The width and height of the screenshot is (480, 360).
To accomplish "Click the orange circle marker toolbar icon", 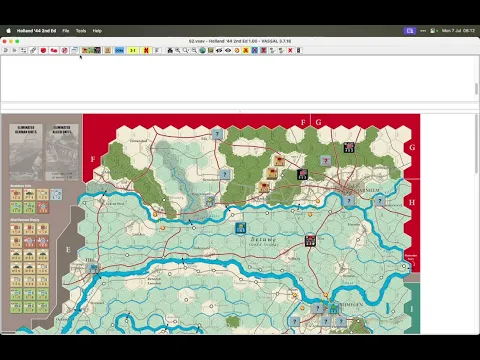I will [237, 50].
